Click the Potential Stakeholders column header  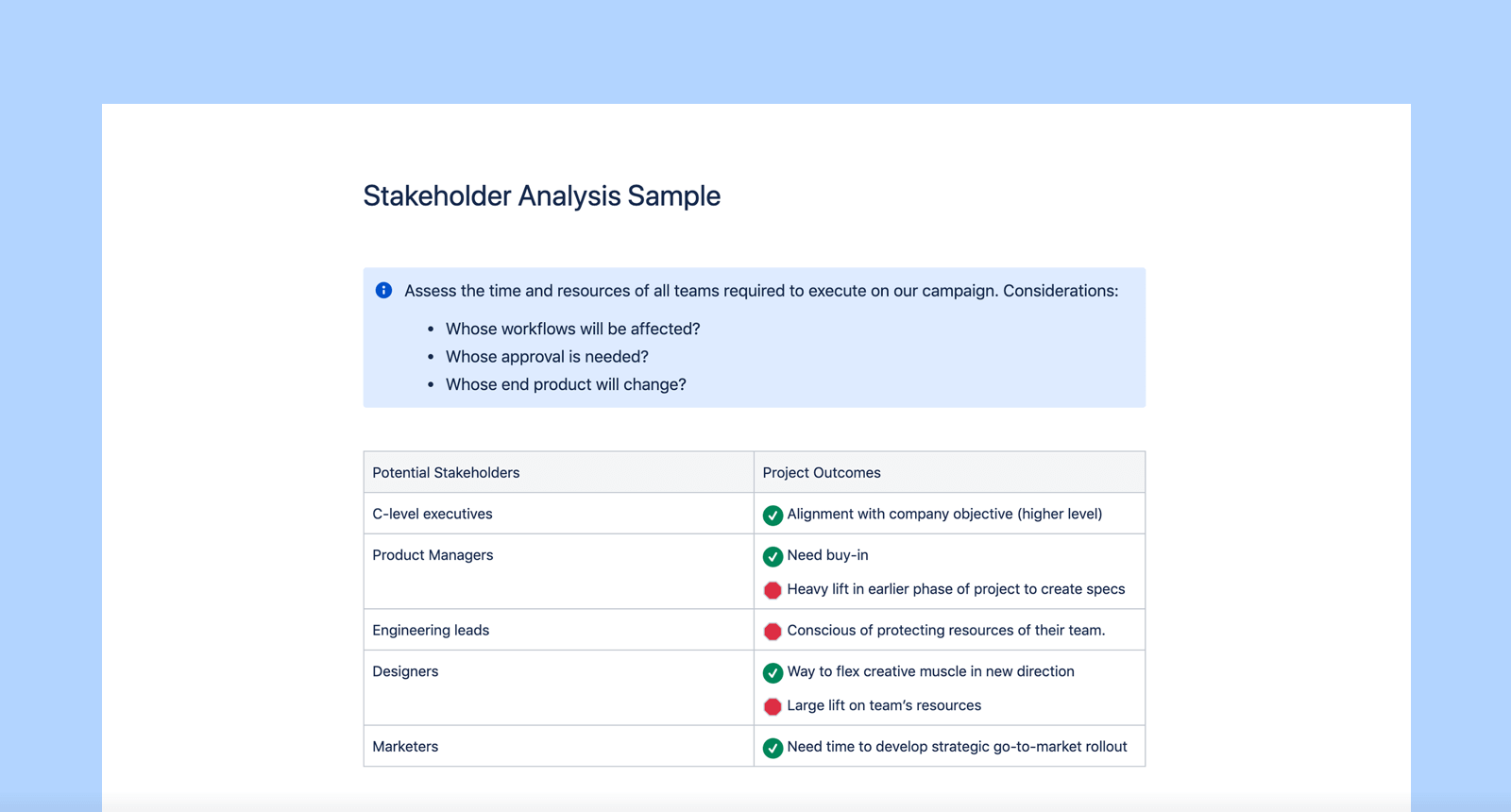point(446,472)
